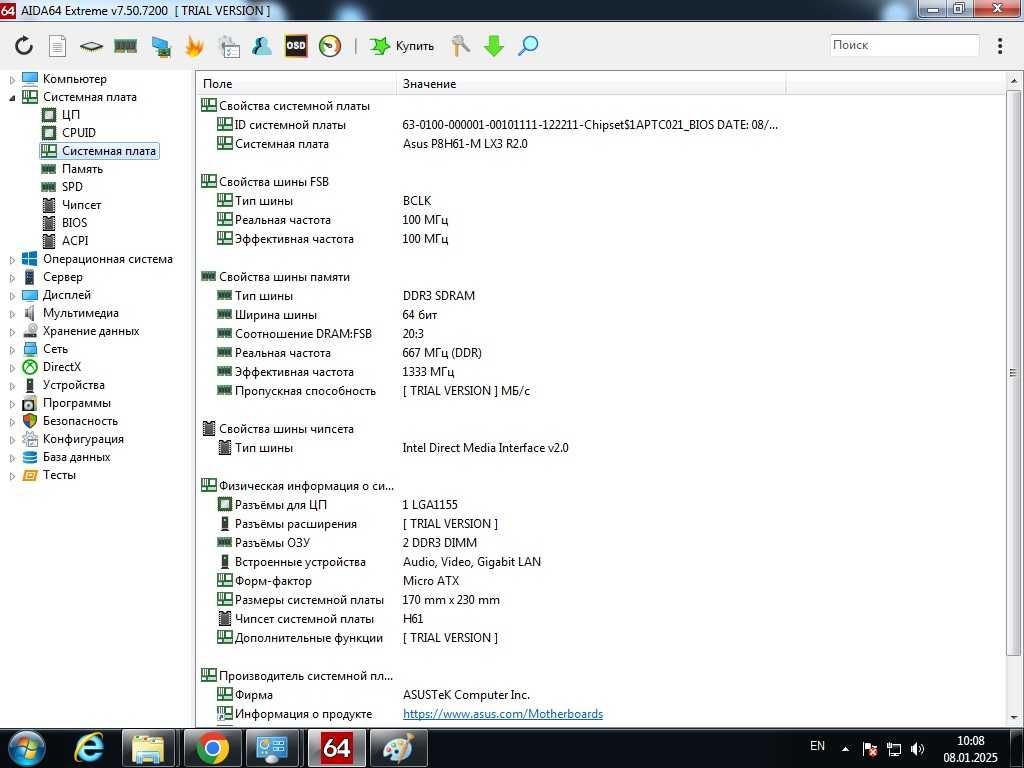The width and height of the screenshot is (1024, 768).
Task: Select ЦП in the tree
Action: click(71, 115)
